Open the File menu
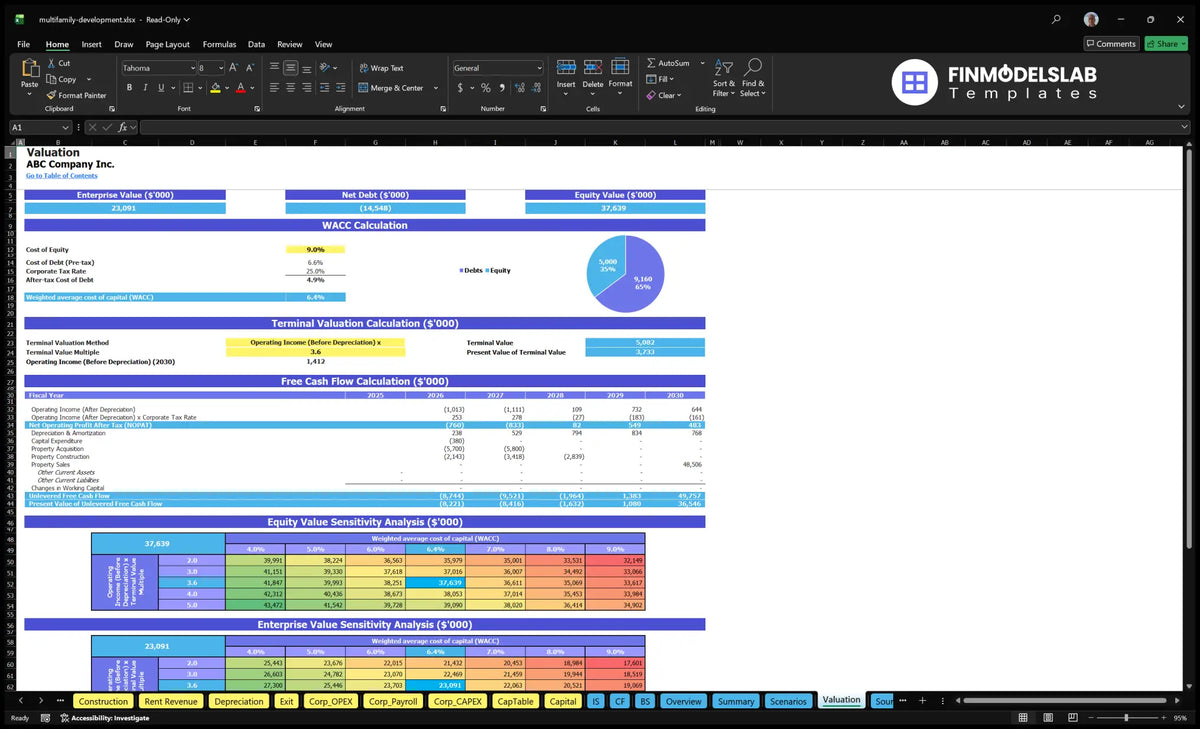The width and height of the screenshot is (1200, 729). [x=24, y=44]
